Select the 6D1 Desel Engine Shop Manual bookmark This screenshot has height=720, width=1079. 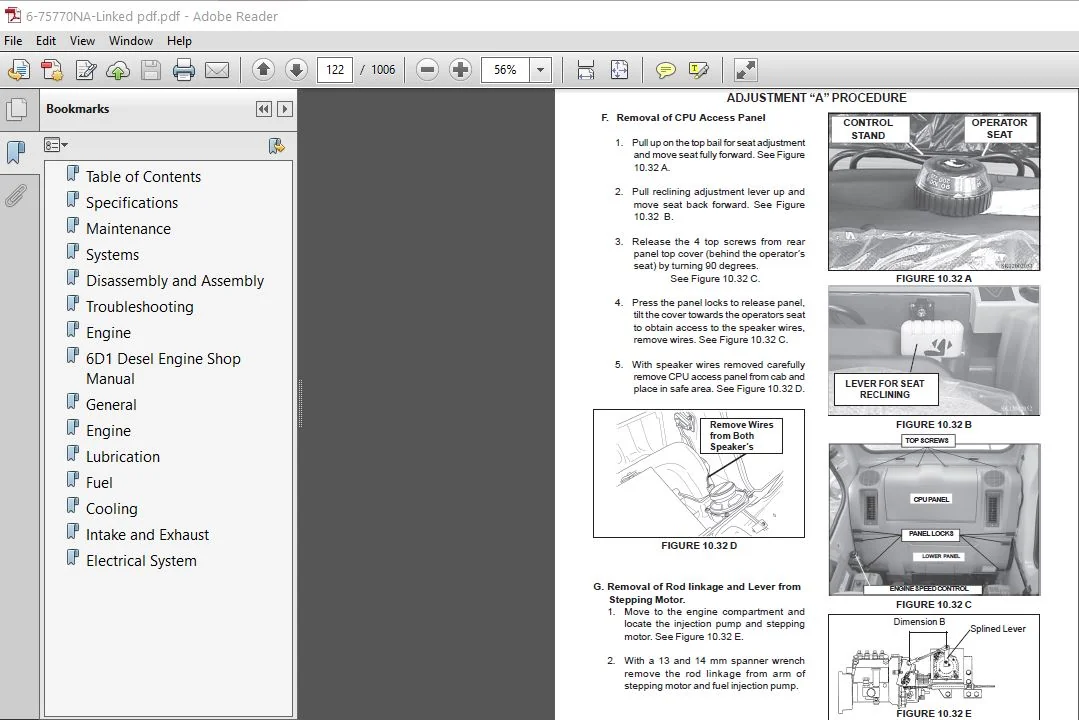pyautogui.click(x=163, y=368)
